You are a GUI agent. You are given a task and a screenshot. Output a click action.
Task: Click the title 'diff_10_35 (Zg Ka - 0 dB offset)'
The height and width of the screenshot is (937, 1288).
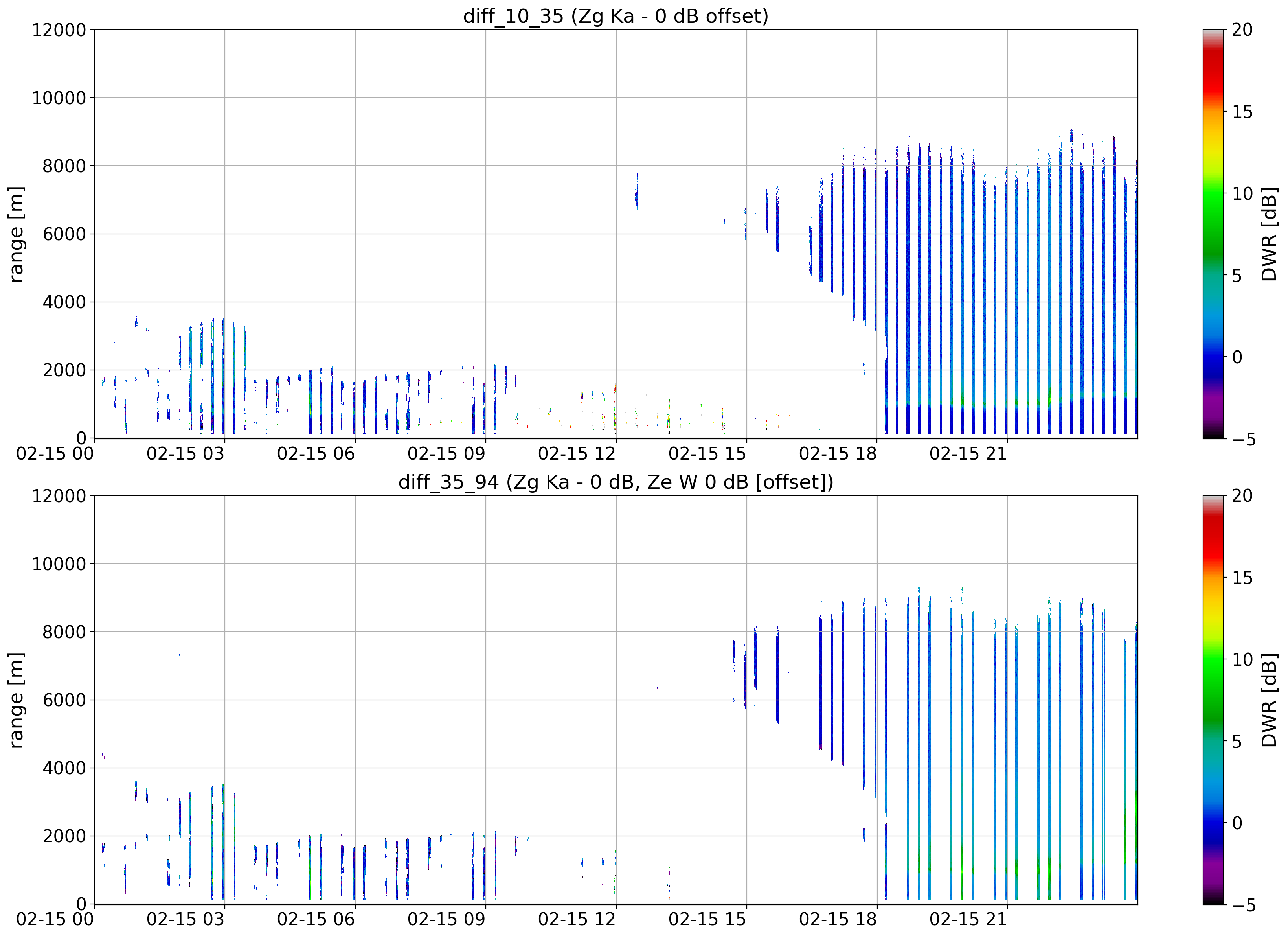tap(616, 16)
